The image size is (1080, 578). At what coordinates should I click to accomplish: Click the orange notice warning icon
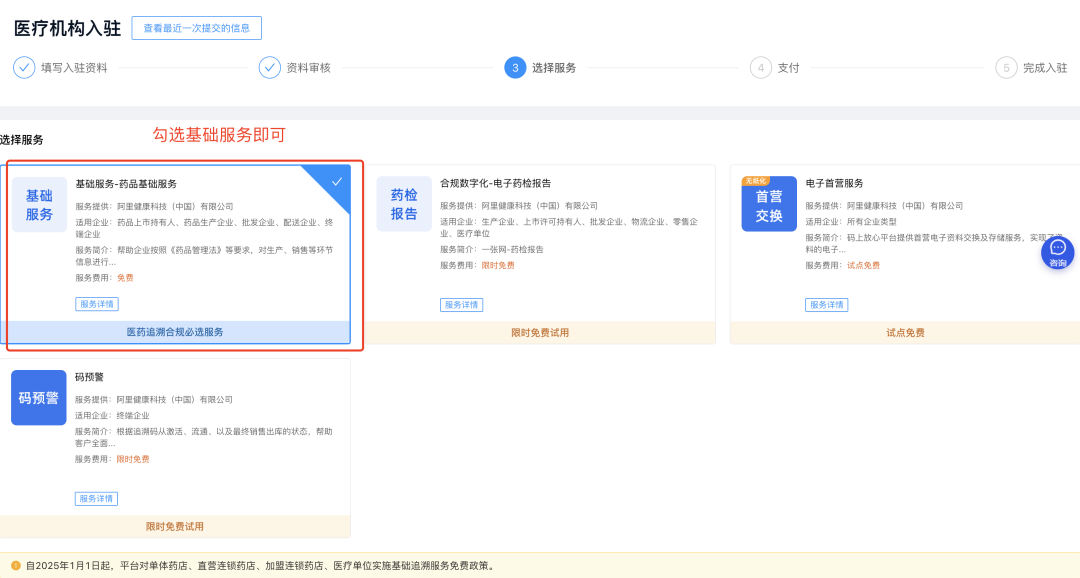pos(15,566)
